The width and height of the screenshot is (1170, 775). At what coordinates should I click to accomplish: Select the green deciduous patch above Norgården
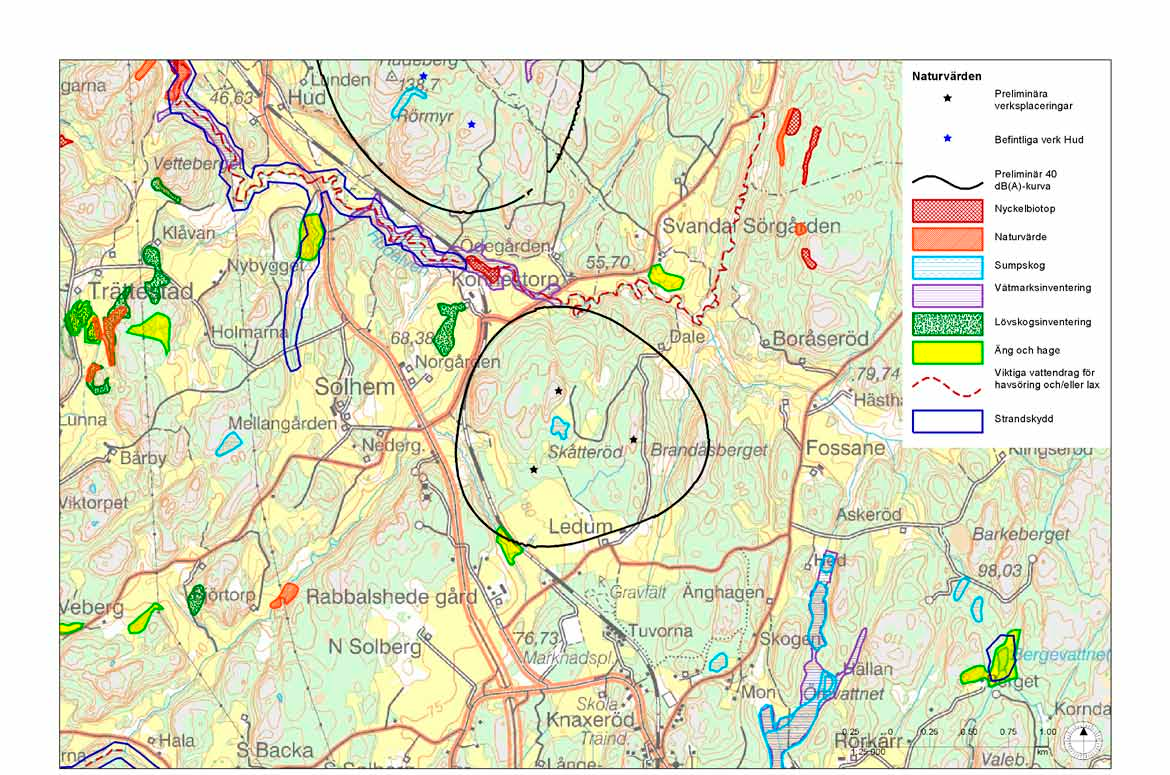pos(450,327)
